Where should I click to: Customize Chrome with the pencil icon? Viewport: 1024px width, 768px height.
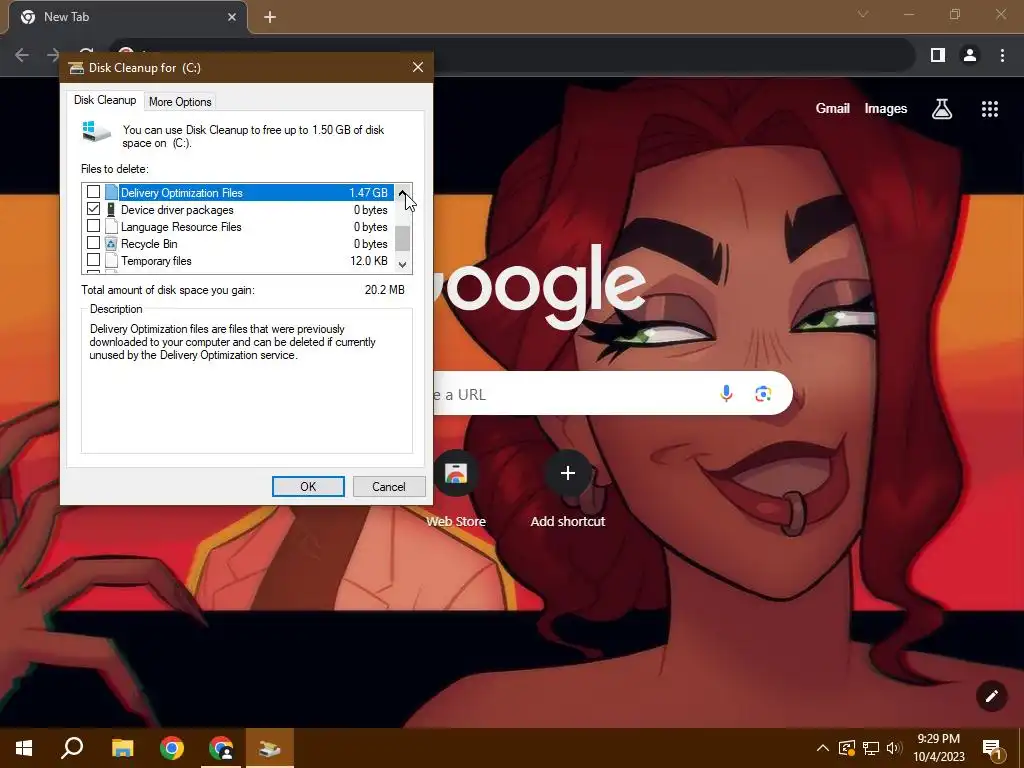991,696
